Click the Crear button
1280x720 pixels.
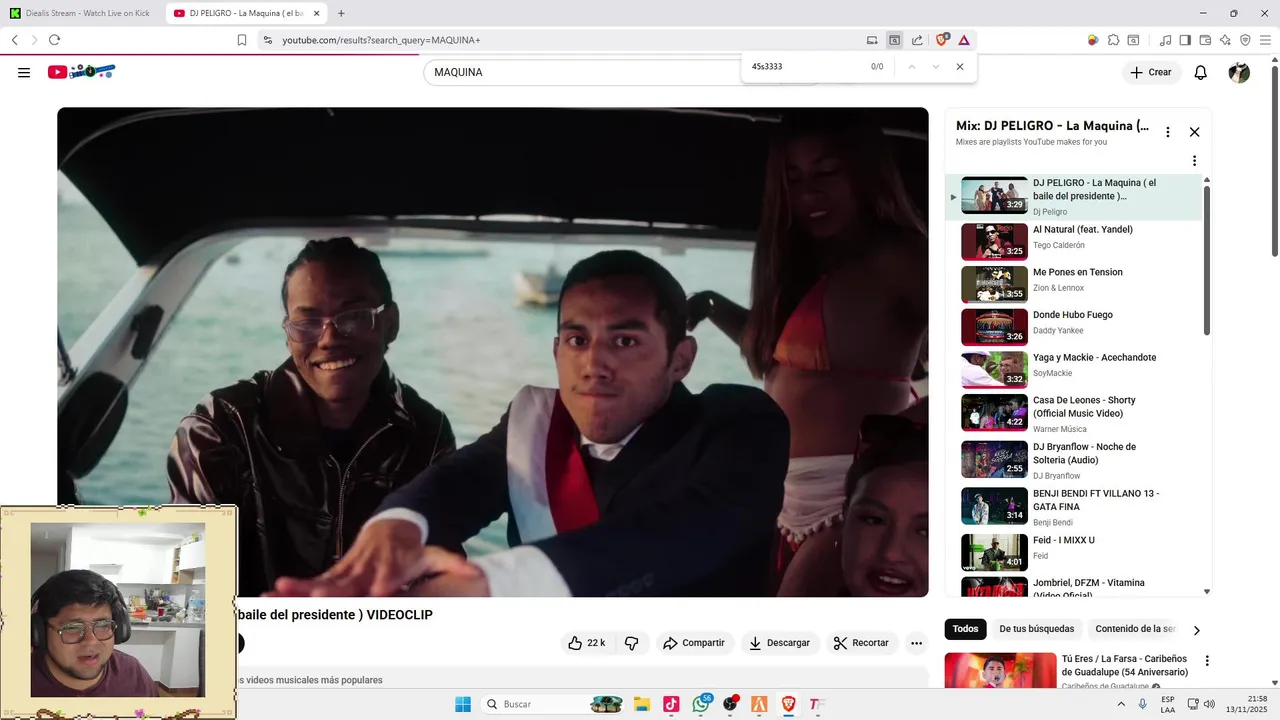click(1151, 72)
